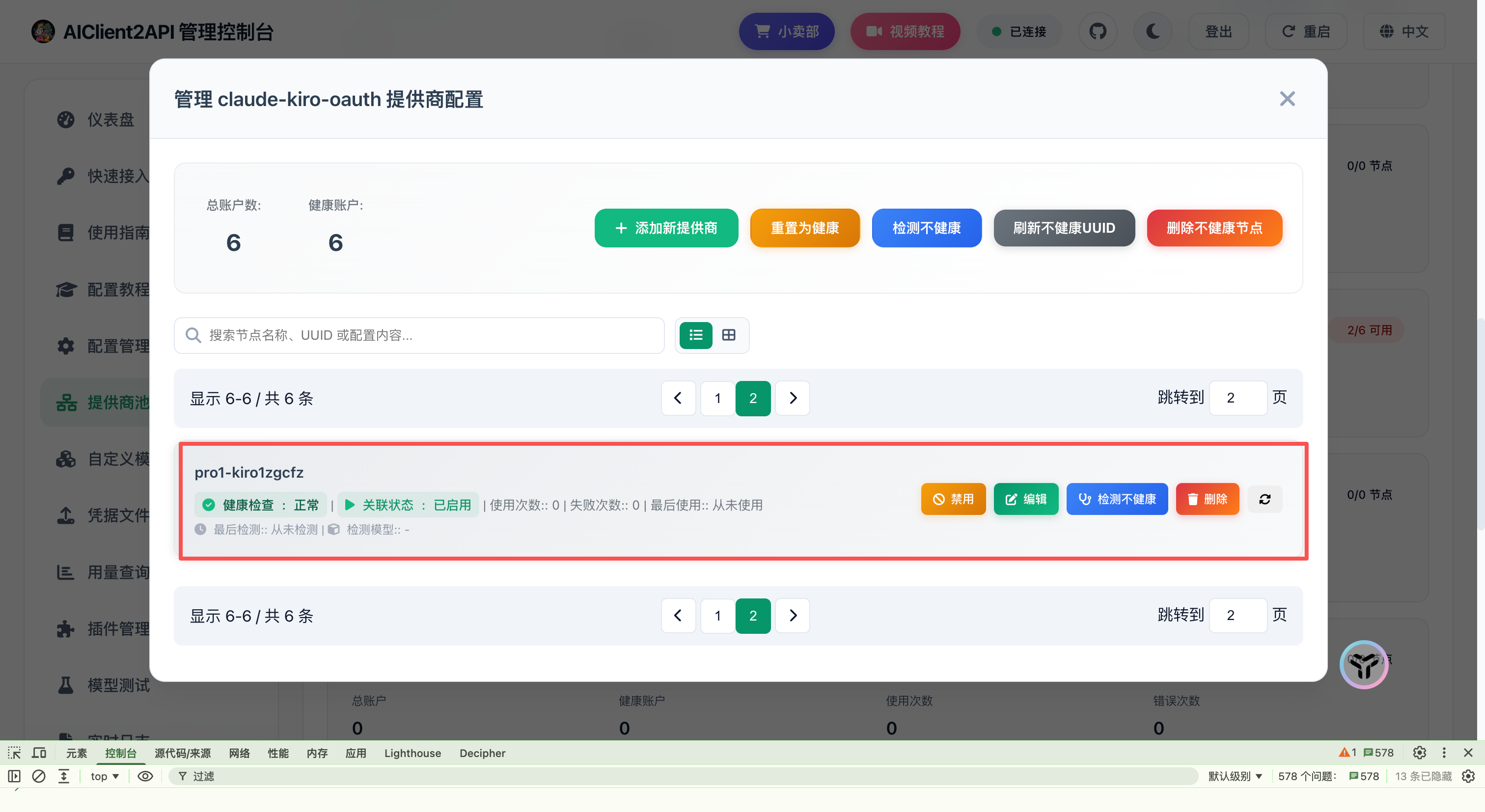Open DevTools three-dot more menu
The image size is (1485, 812).
(x=1443, y=753)
